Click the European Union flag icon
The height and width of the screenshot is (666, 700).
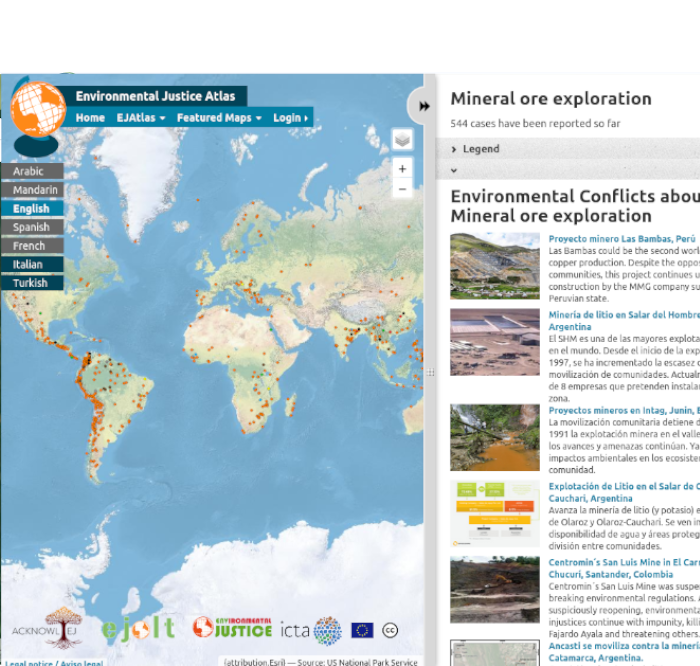362,630
